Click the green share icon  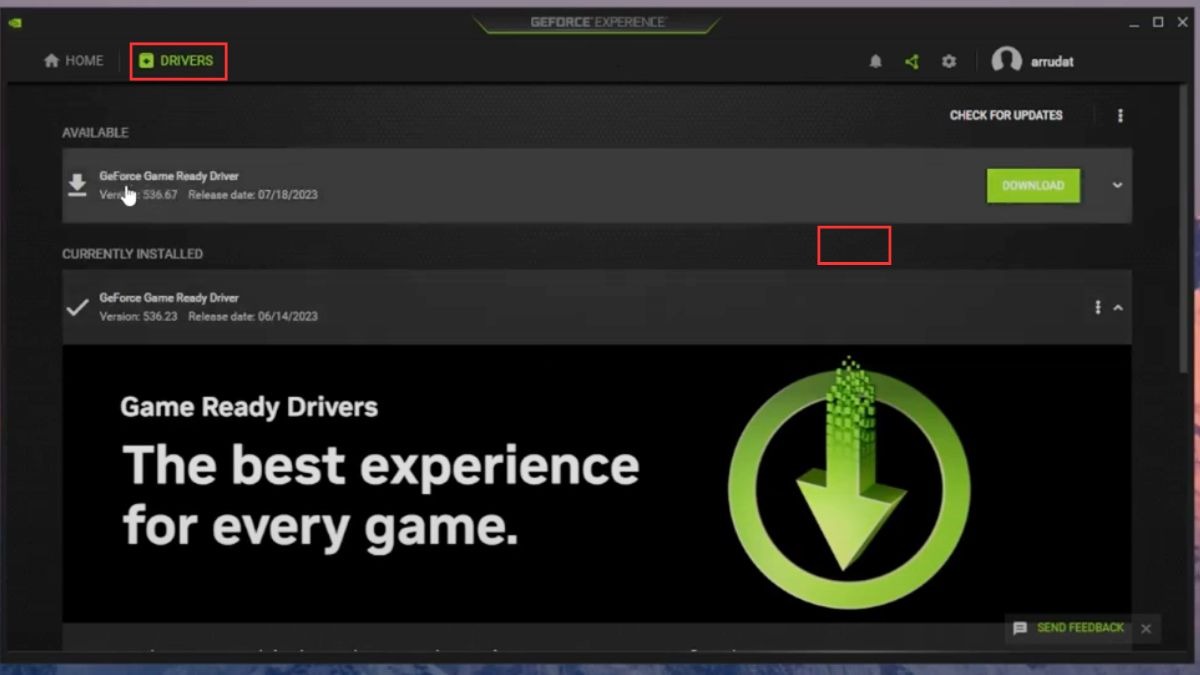tap(912, 62)
